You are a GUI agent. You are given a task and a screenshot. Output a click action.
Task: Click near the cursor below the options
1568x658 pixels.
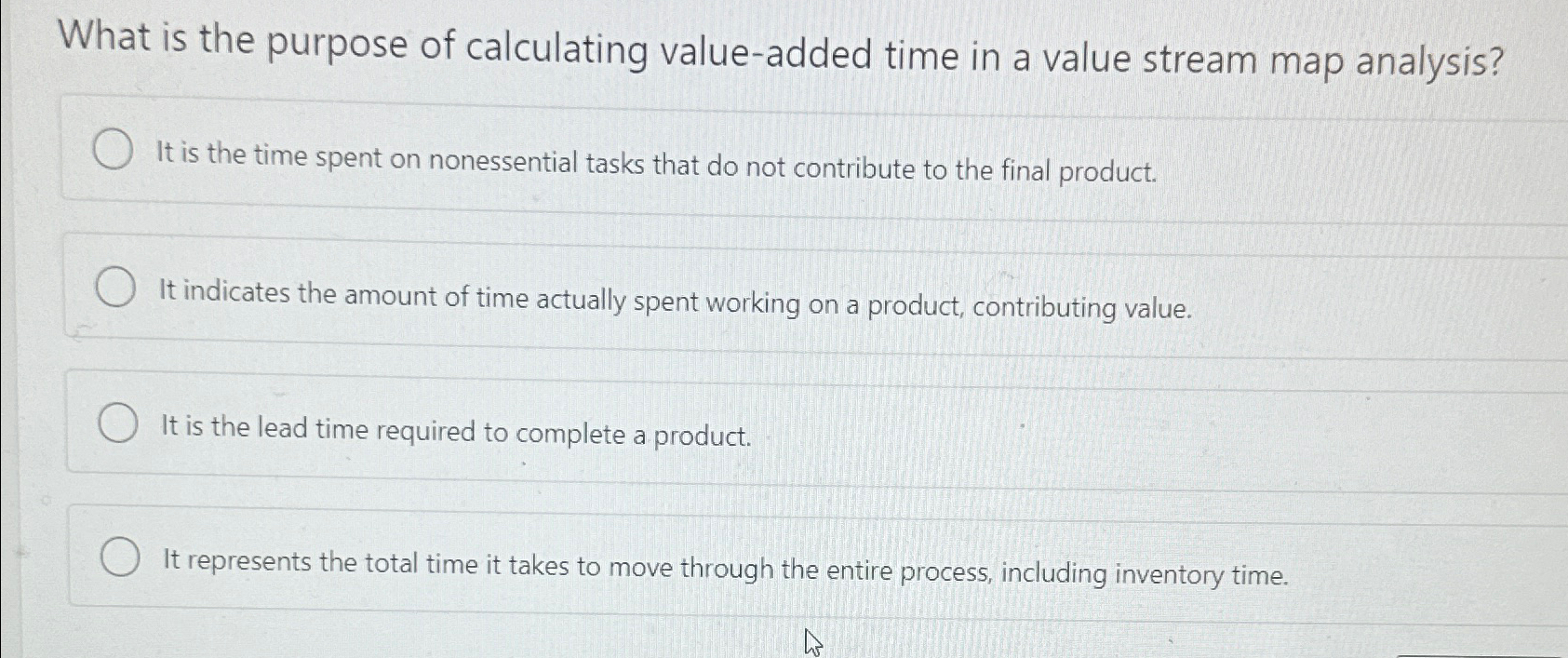(x=811, y=640)
